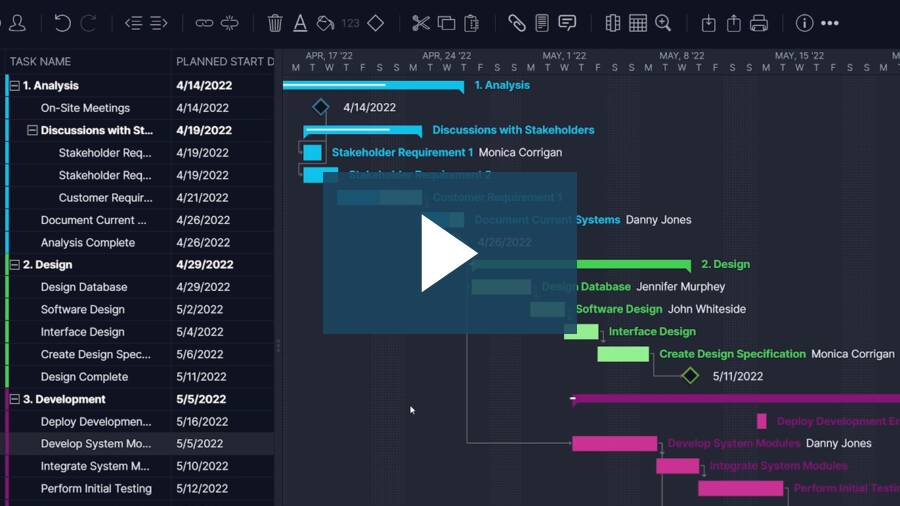Click the Create Design Specification Gantt bar

point(623,354)
